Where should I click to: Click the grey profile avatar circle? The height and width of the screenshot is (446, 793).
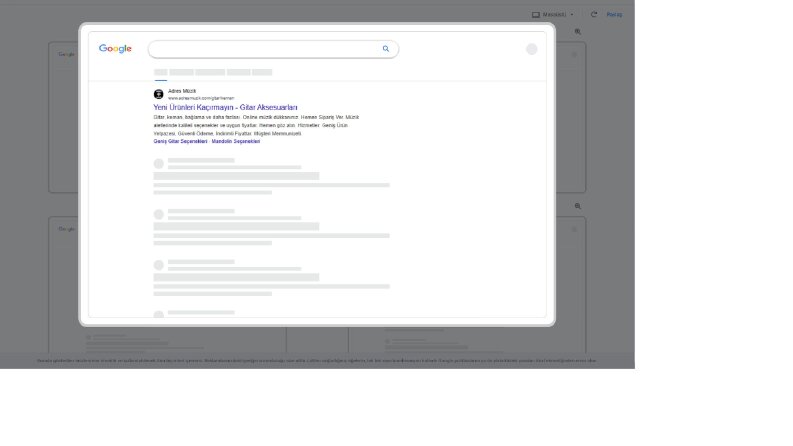click(x=532, y=49)
